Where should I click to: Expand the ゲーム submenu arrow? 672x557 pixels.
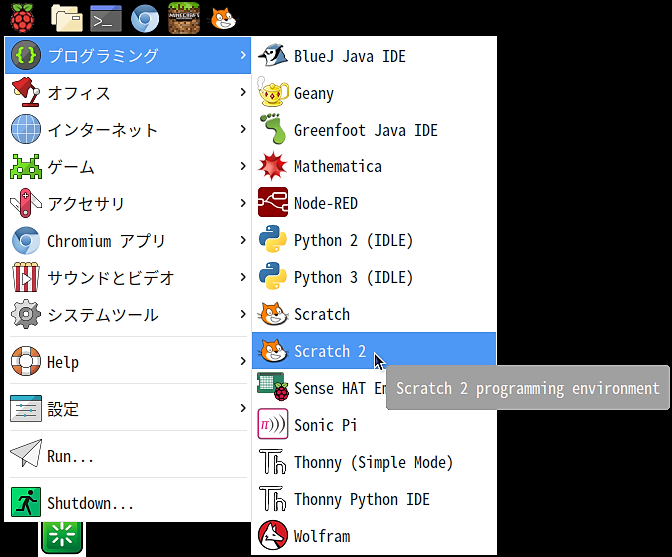243,166
